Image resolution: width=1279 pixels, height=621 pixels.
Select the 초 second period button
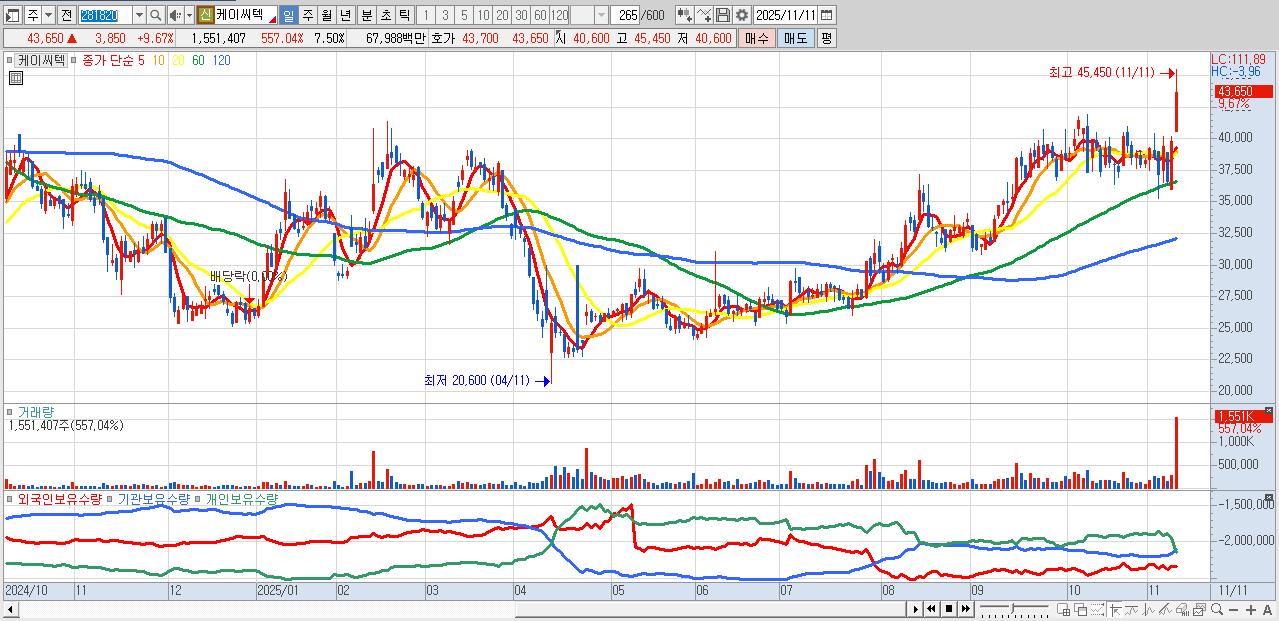point(386,15)
